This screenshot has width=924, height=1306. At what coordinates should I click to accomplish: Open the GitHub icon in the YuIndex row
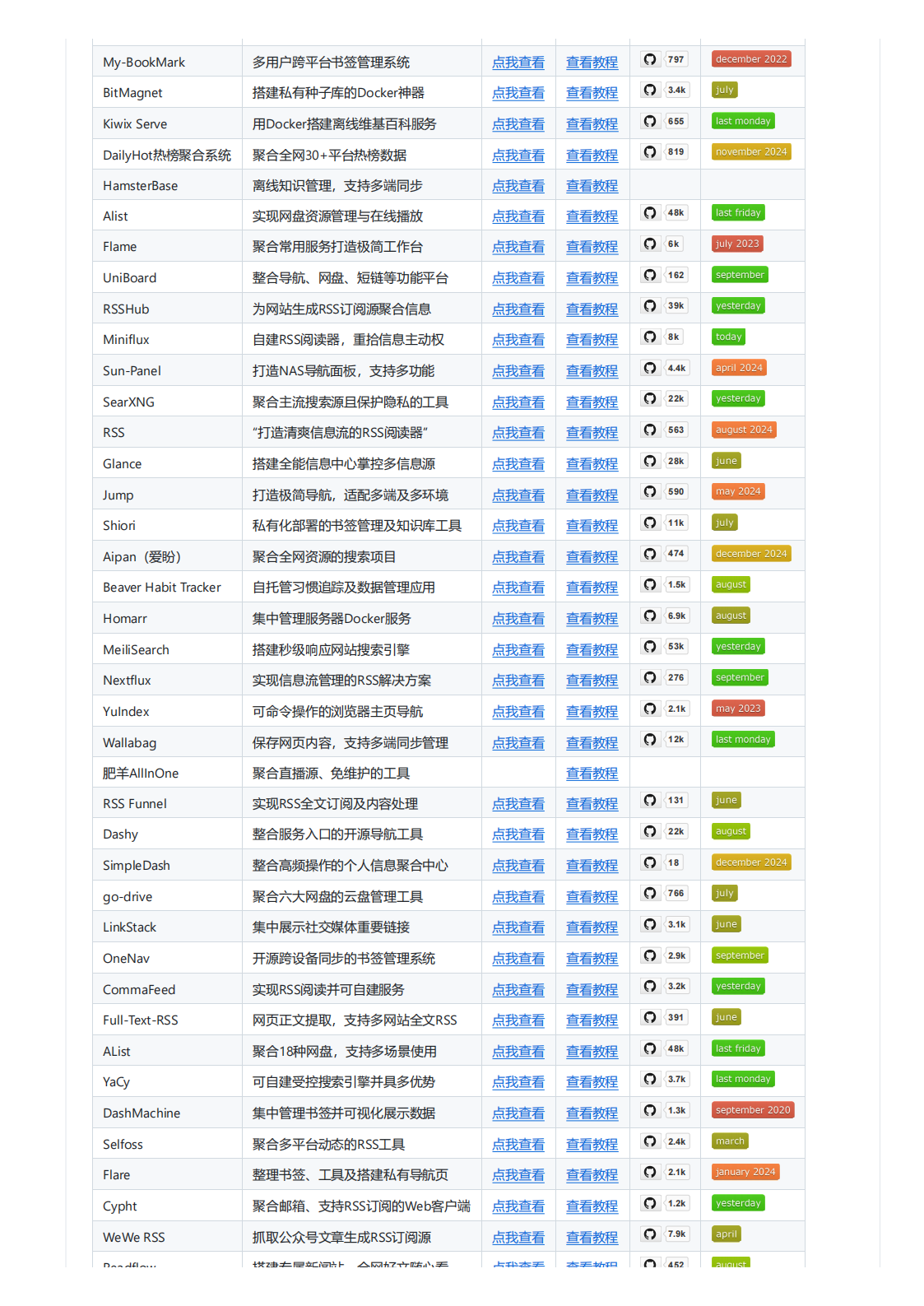(650, 709)
